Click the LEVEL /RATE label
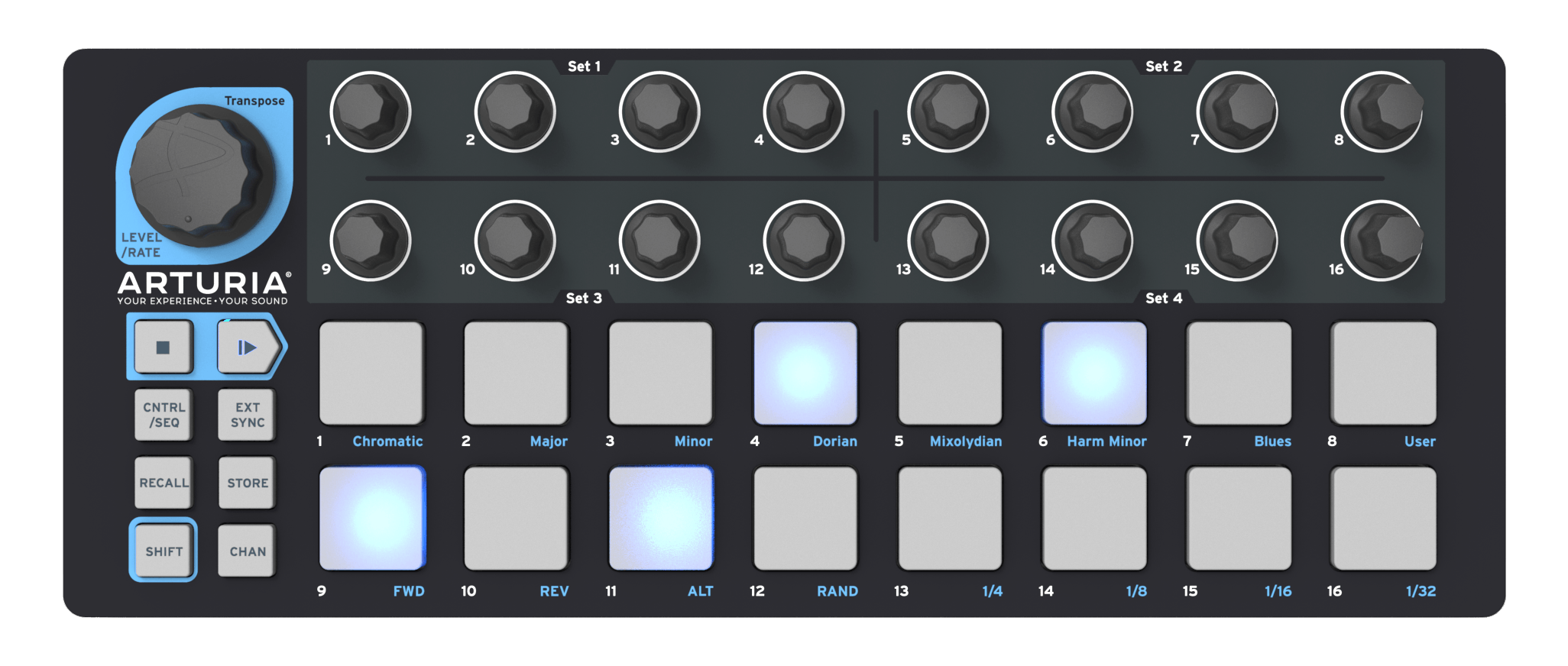Viewport: 1568px width, 666px height. tap(141, 244)
